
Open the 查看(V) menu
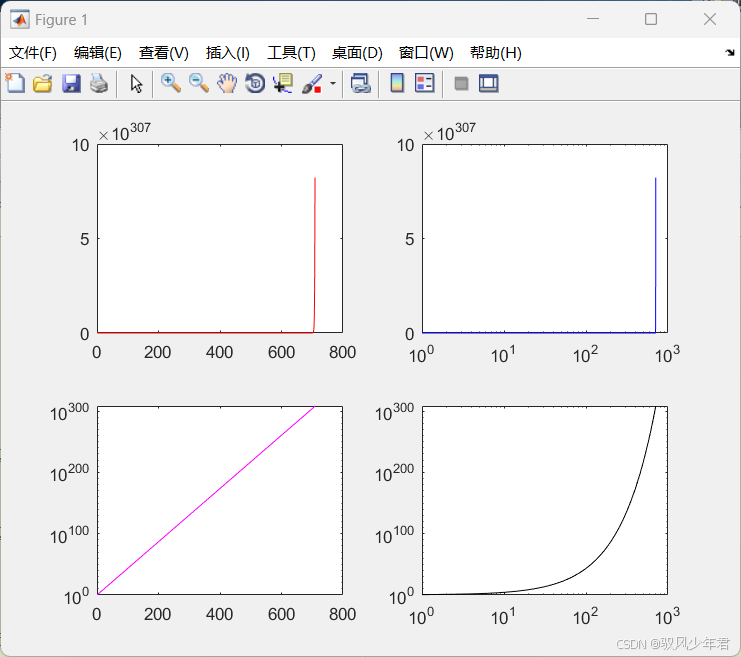pos(164,52)
